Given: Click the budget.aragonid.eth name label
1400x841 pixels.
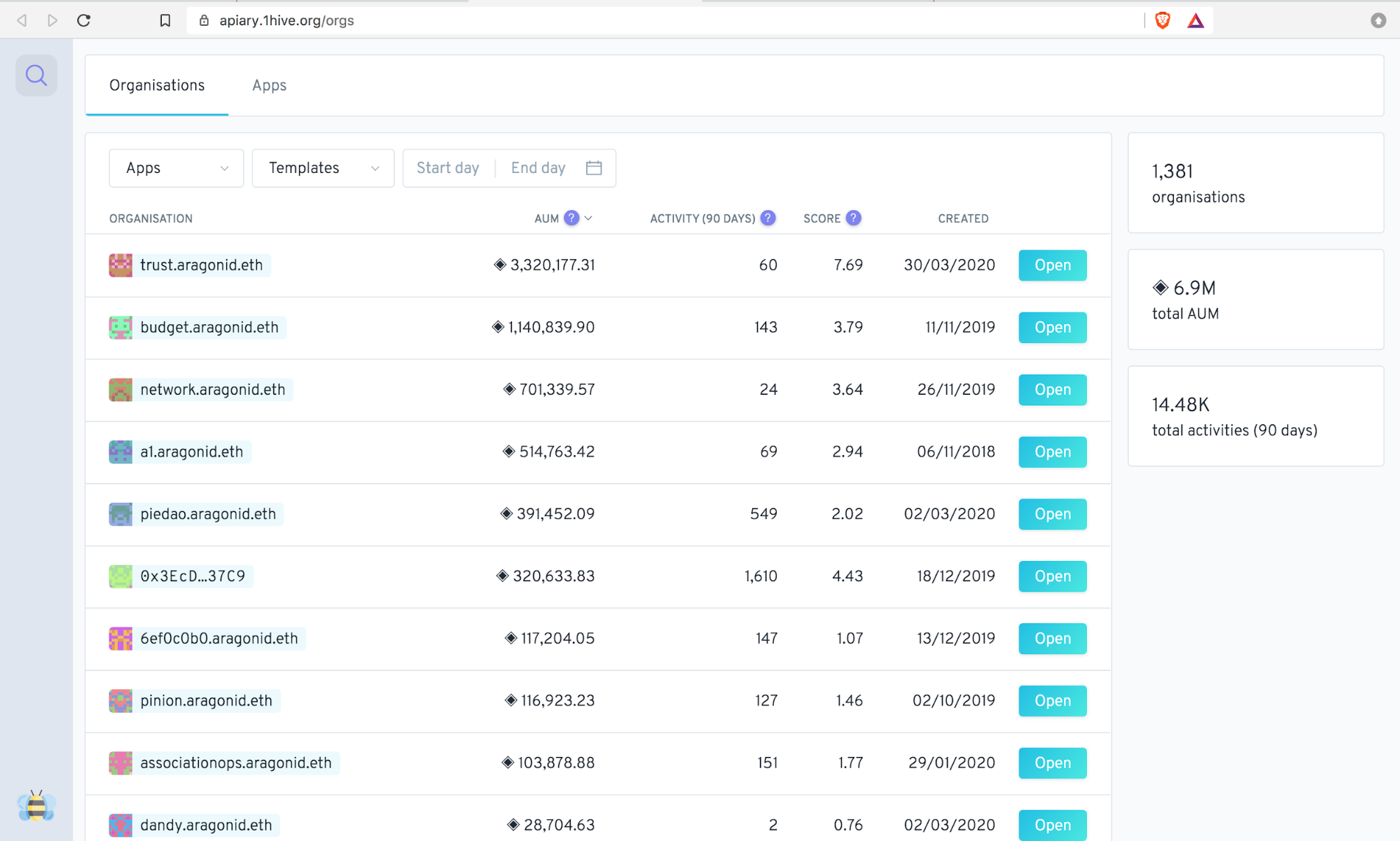Looking at the screenshot, I should coord(209,328).
